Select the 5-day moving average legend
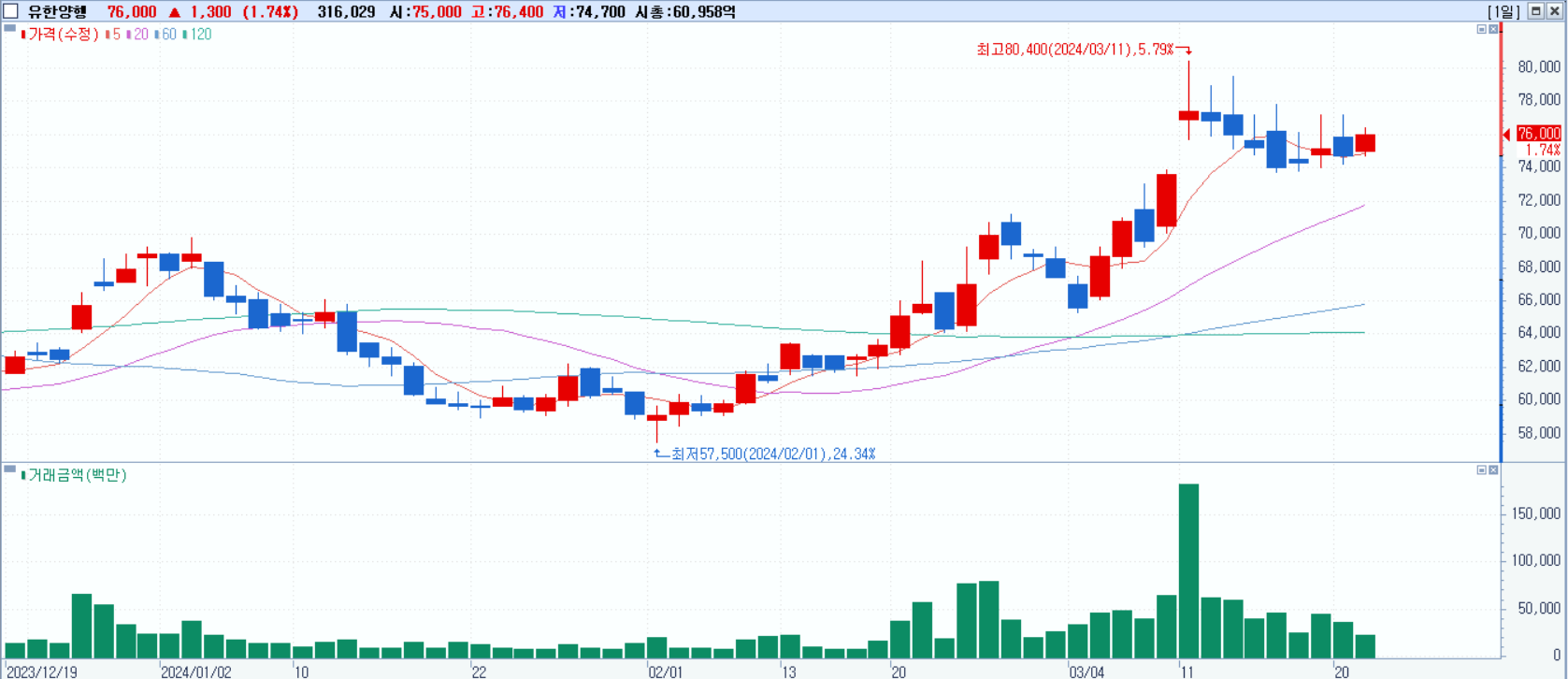1568x679 pixels. click(x=113, y=35)
